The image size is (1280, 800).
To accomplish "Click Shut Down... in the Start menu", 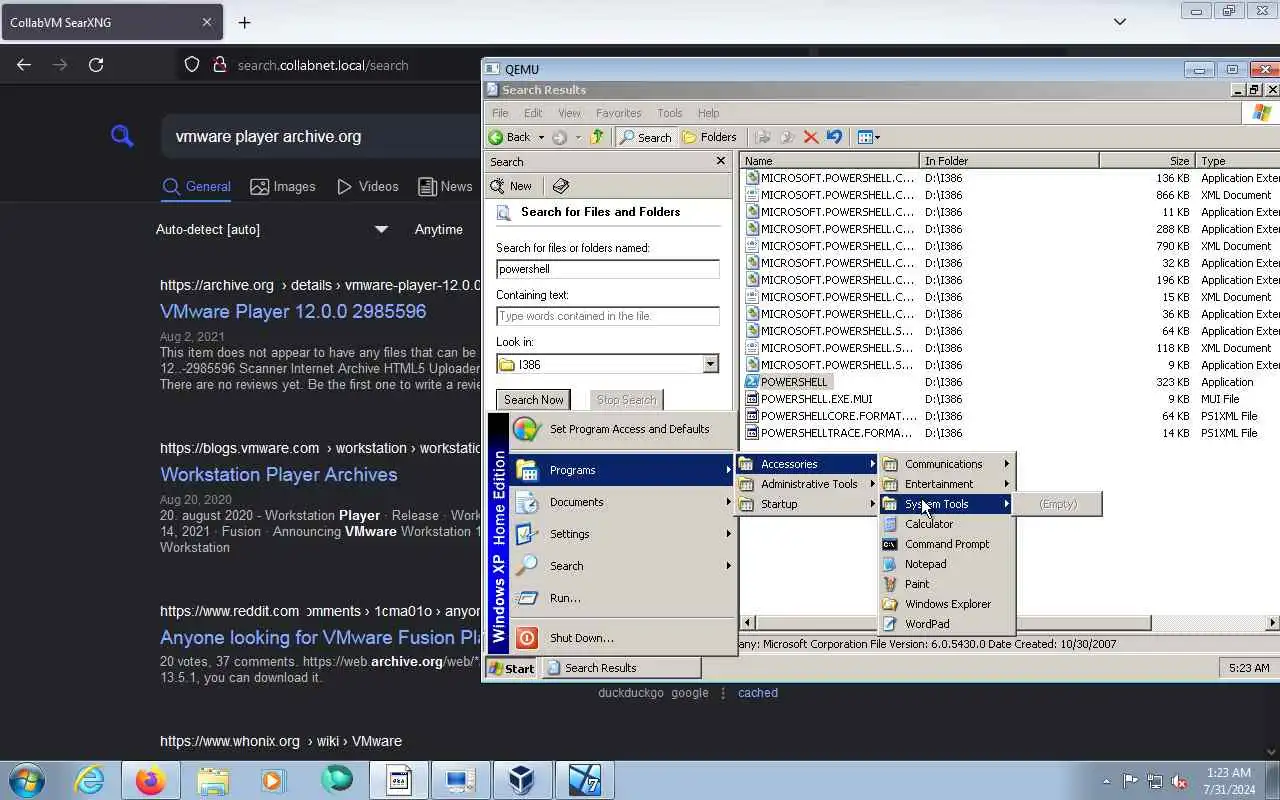I will point(622,638).
